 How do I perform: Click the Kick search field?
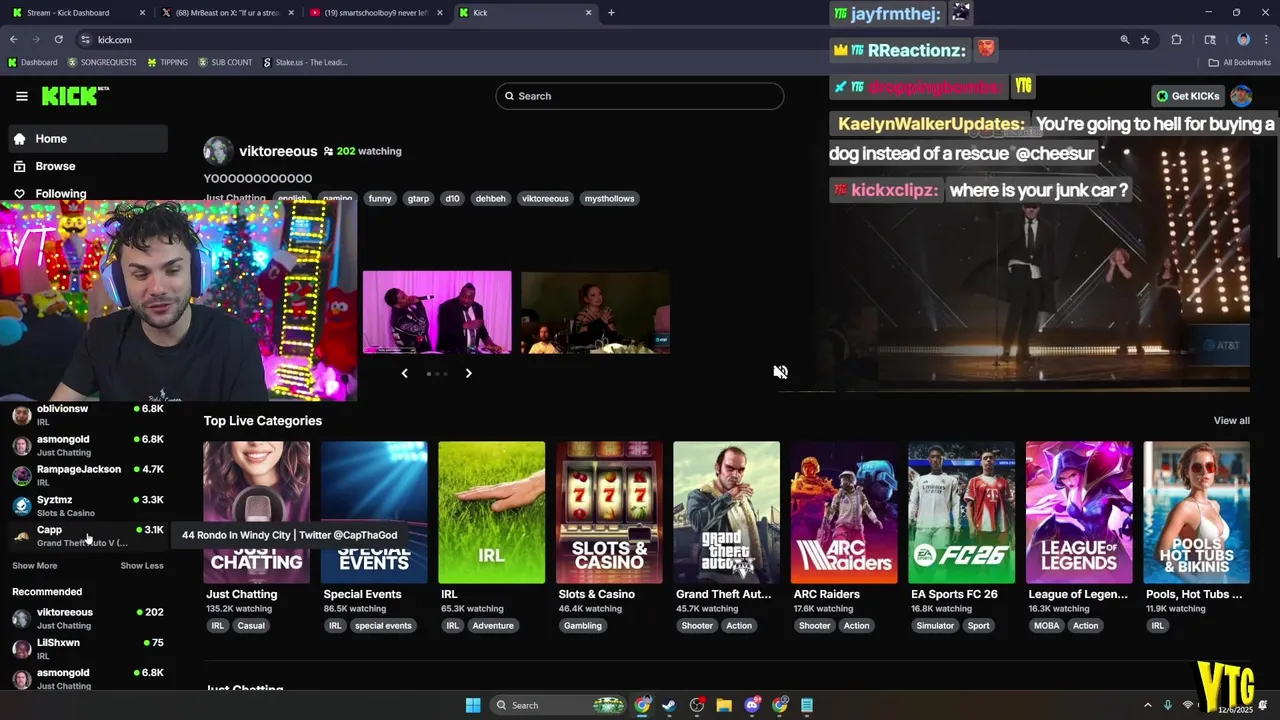click(640, 96)
